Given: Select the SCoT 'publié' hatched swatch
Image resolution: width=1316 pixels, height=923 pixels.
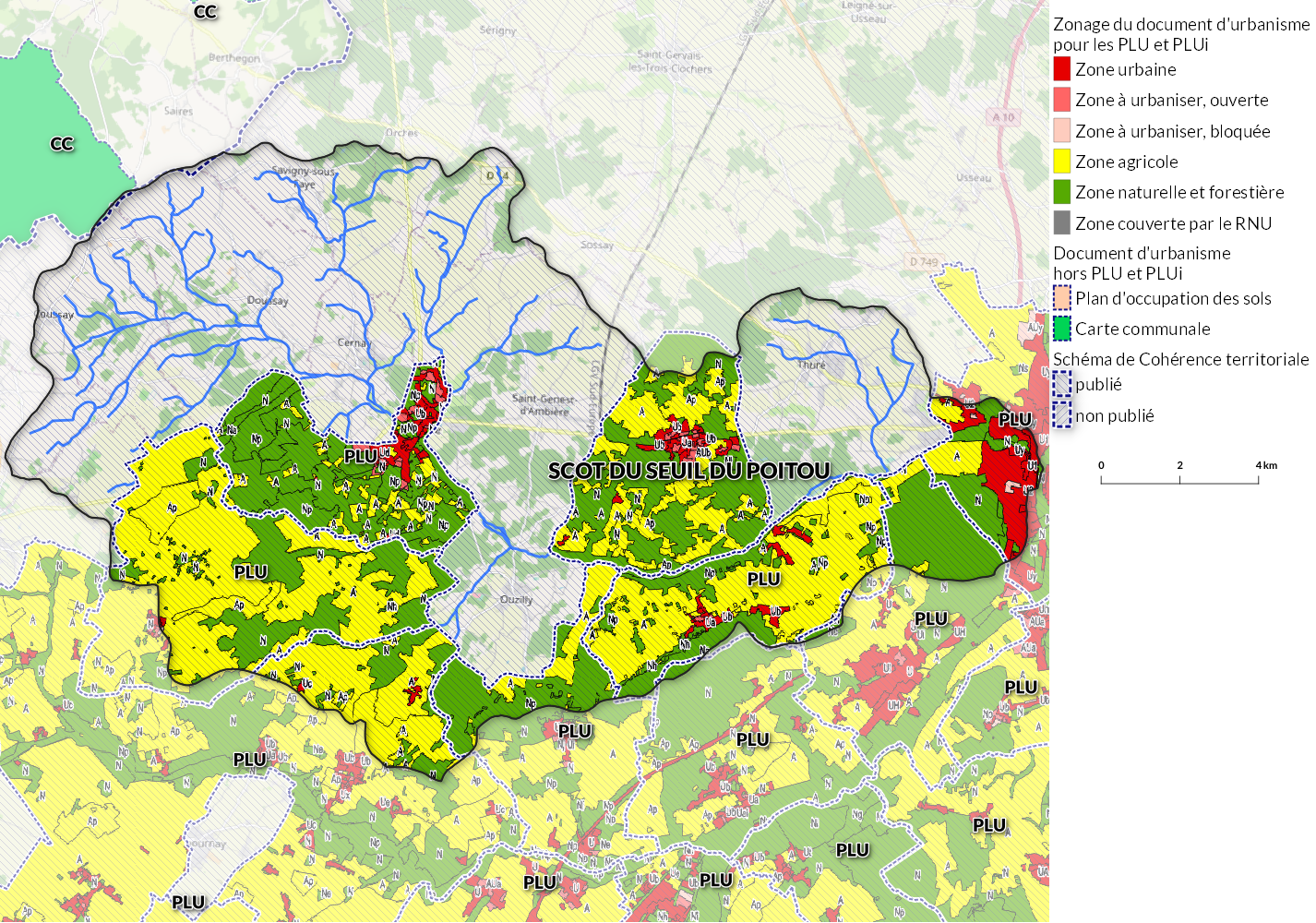Looking at the screenshot, I should [x=1062, y=384].
